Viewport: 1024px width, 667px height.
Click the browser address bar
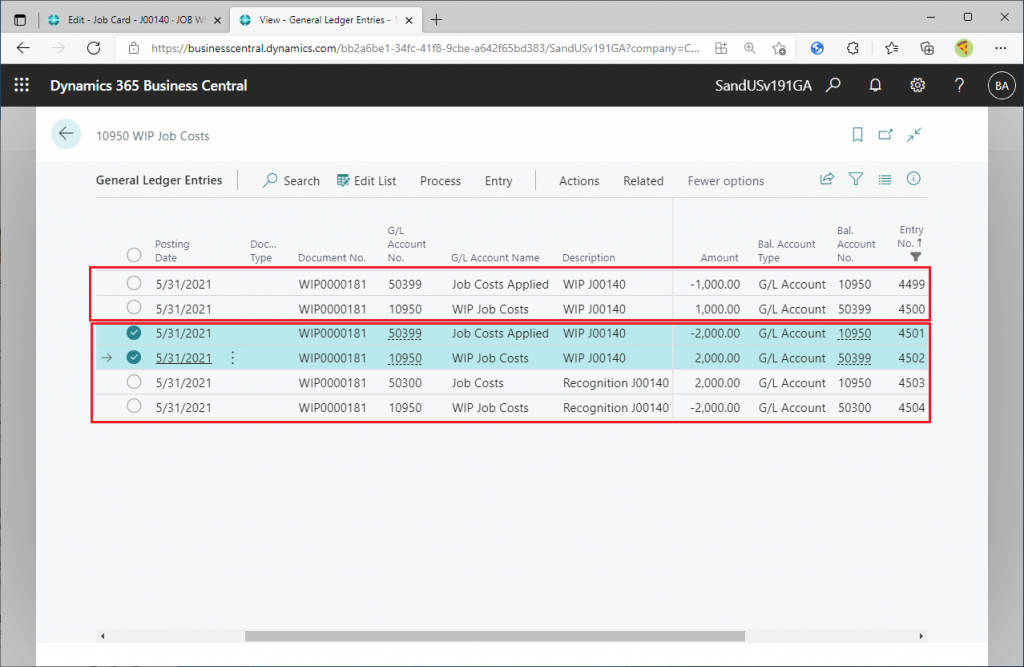coord(424,48)
